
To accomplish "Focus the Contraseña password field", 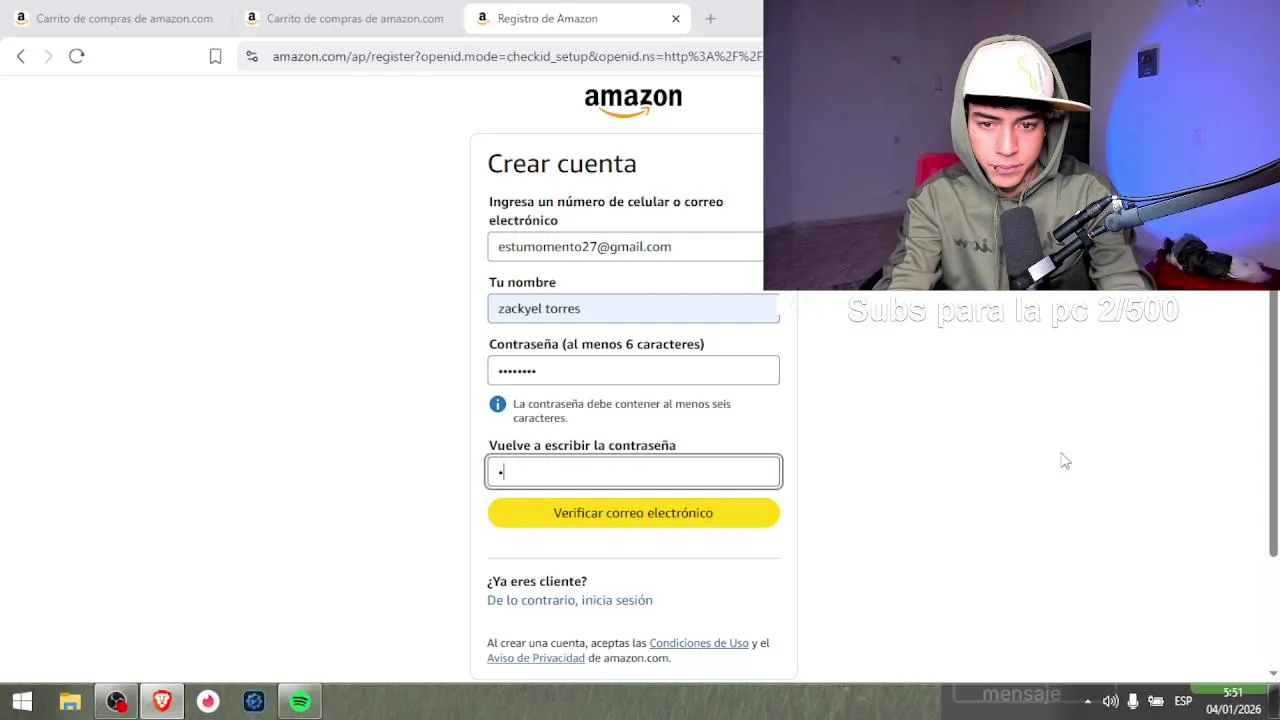I will (633, 370).
